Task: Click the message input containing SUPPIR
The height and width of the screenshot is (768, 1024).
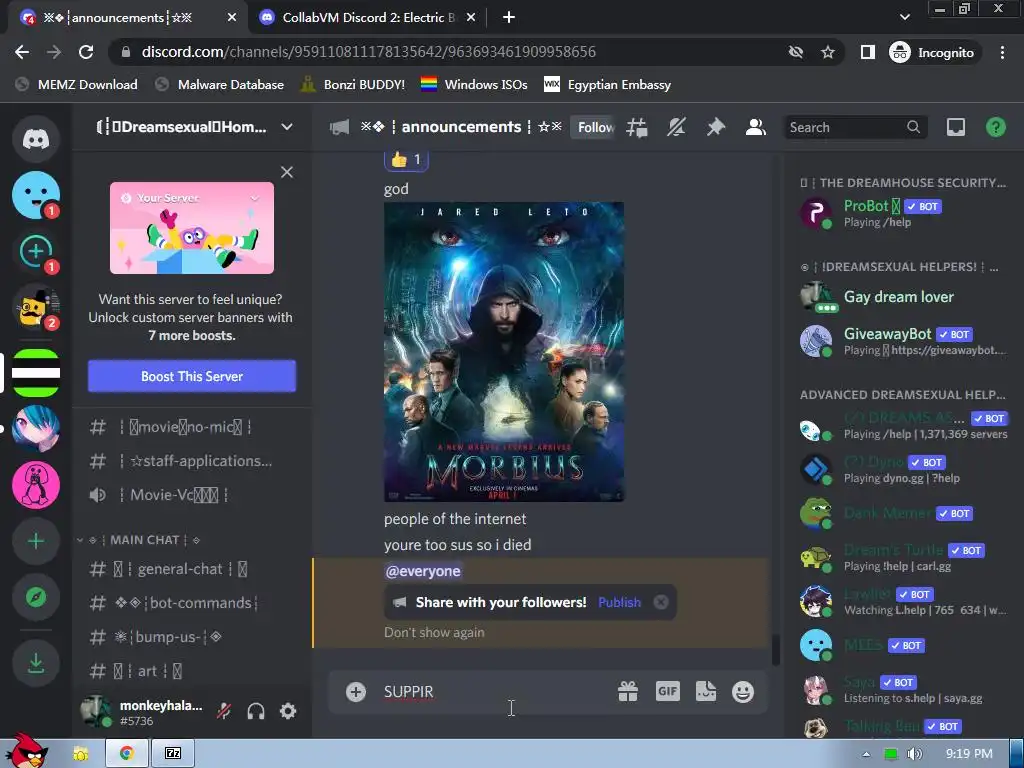Action: coord(496,692)
